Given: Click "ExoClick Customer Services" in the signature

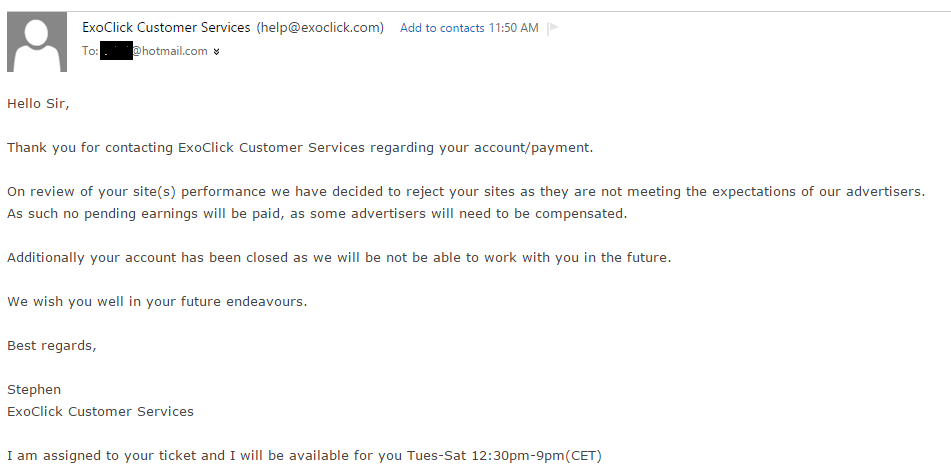Looking at the screenshot, I should point(100,411).
